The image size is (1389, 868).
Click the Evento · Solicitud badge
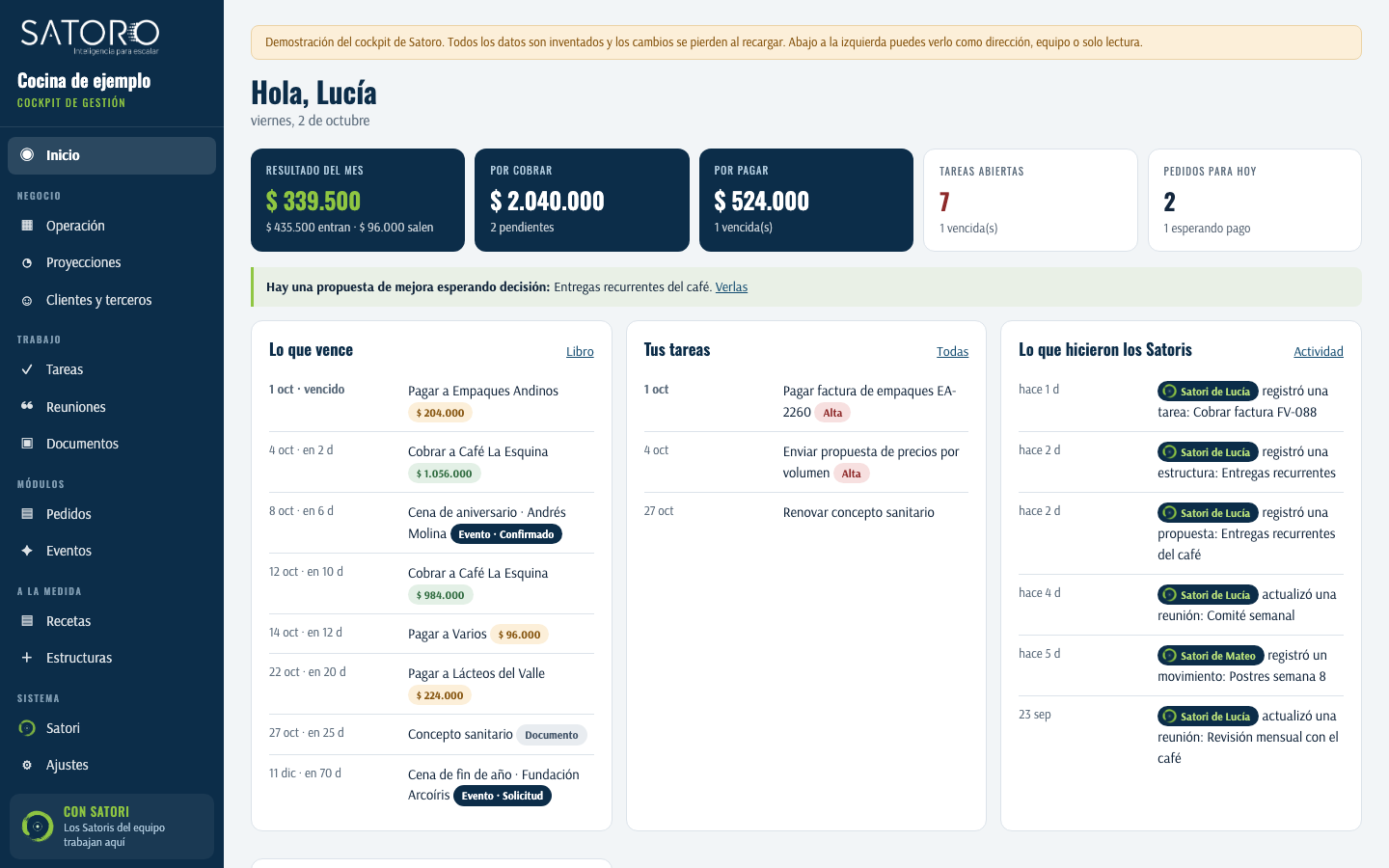(503, 796)
